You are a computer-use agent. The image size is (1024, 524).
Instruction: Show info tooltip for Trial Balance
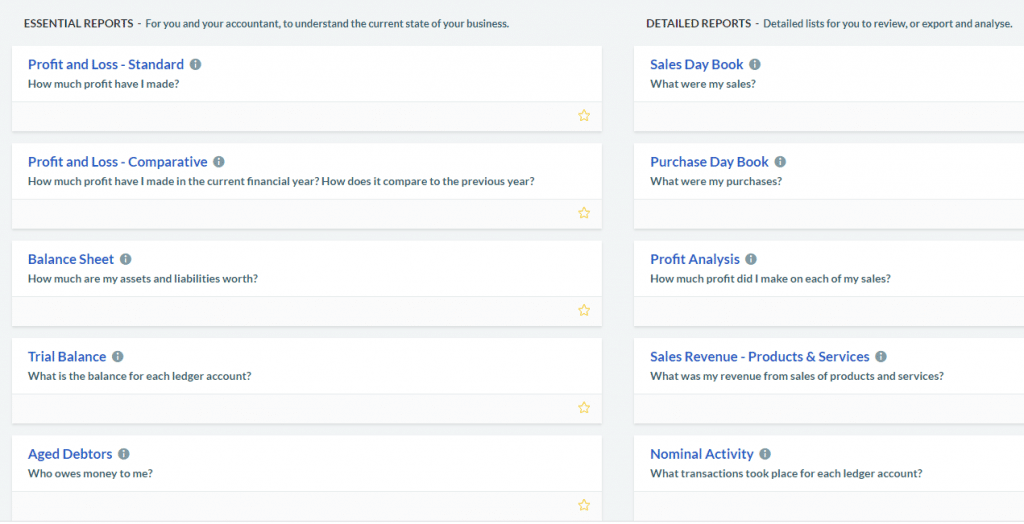(118, 356)
